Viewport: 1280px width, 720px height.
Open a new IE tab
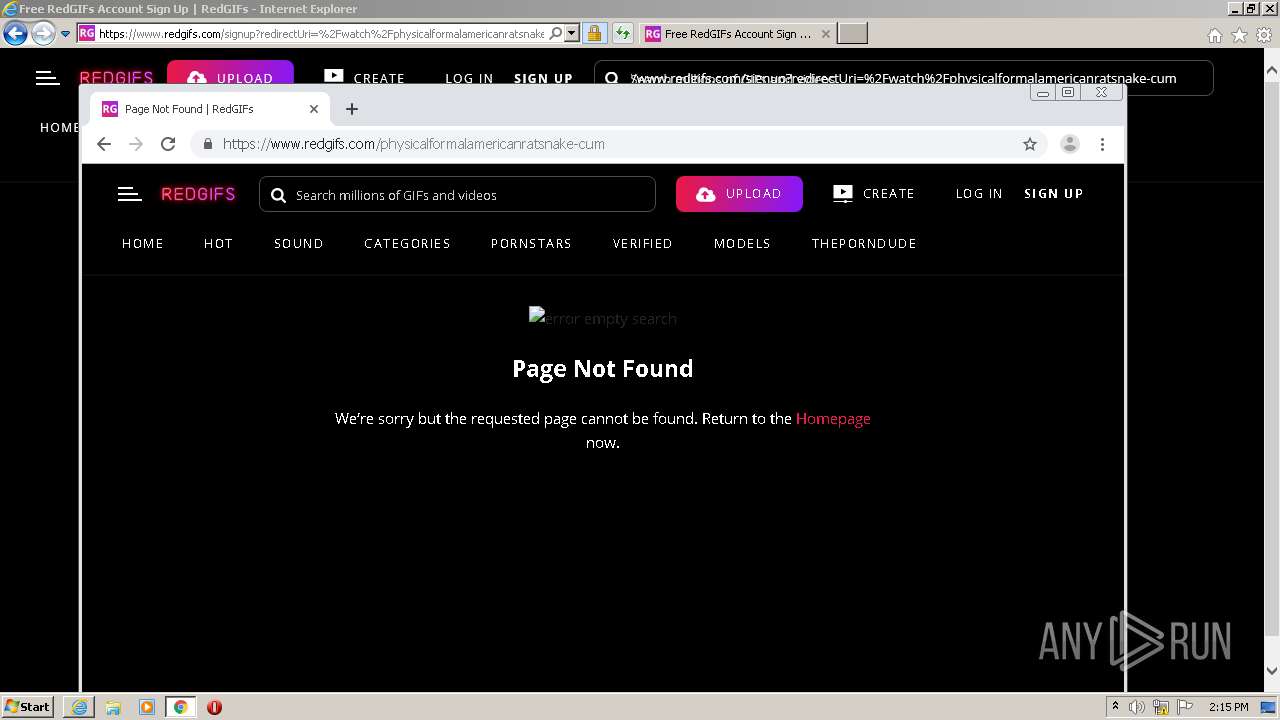(852, 34)
